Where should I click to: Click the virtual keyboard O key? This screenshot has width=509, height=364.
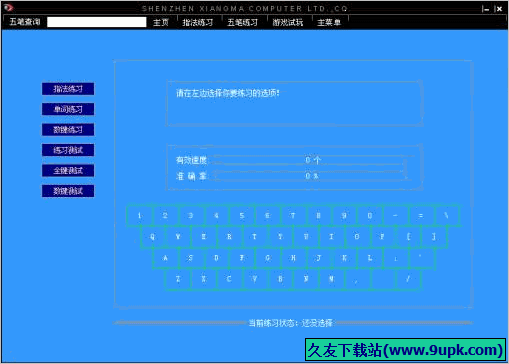tap(357, 237)
